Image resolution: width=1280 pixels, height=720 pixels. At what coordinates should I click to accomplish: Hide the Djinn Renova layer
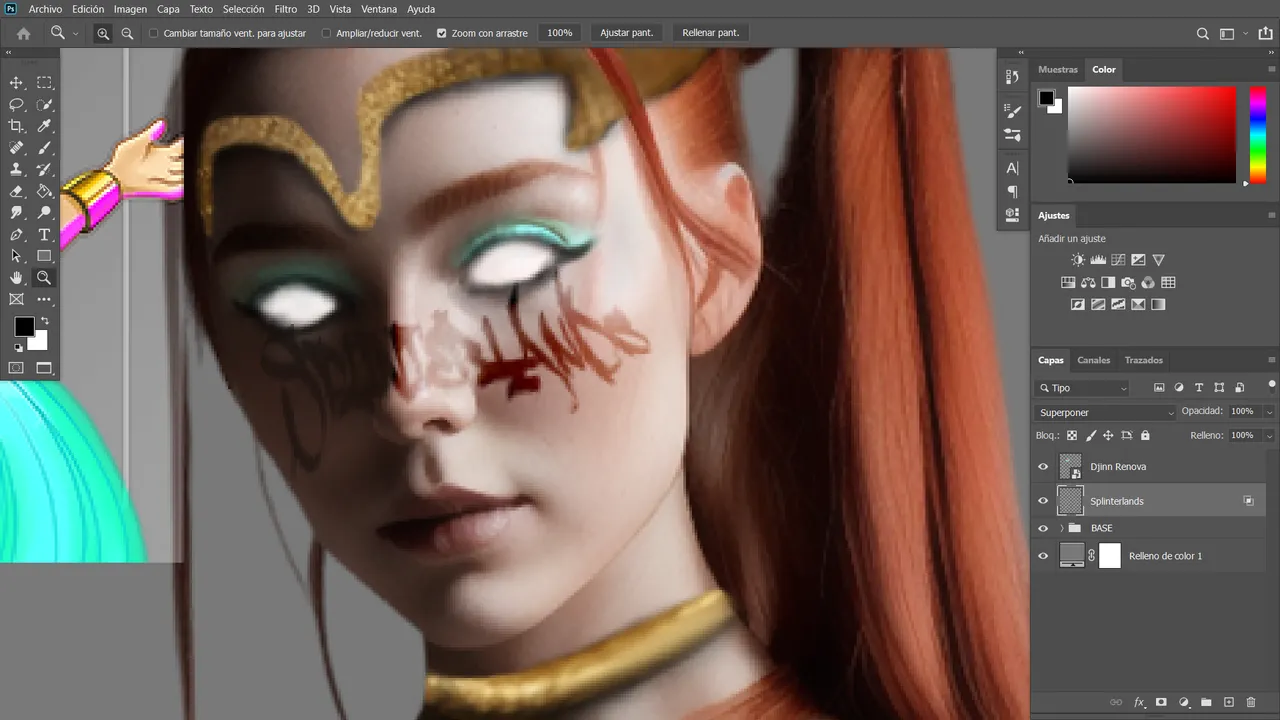click(1043, 467)
